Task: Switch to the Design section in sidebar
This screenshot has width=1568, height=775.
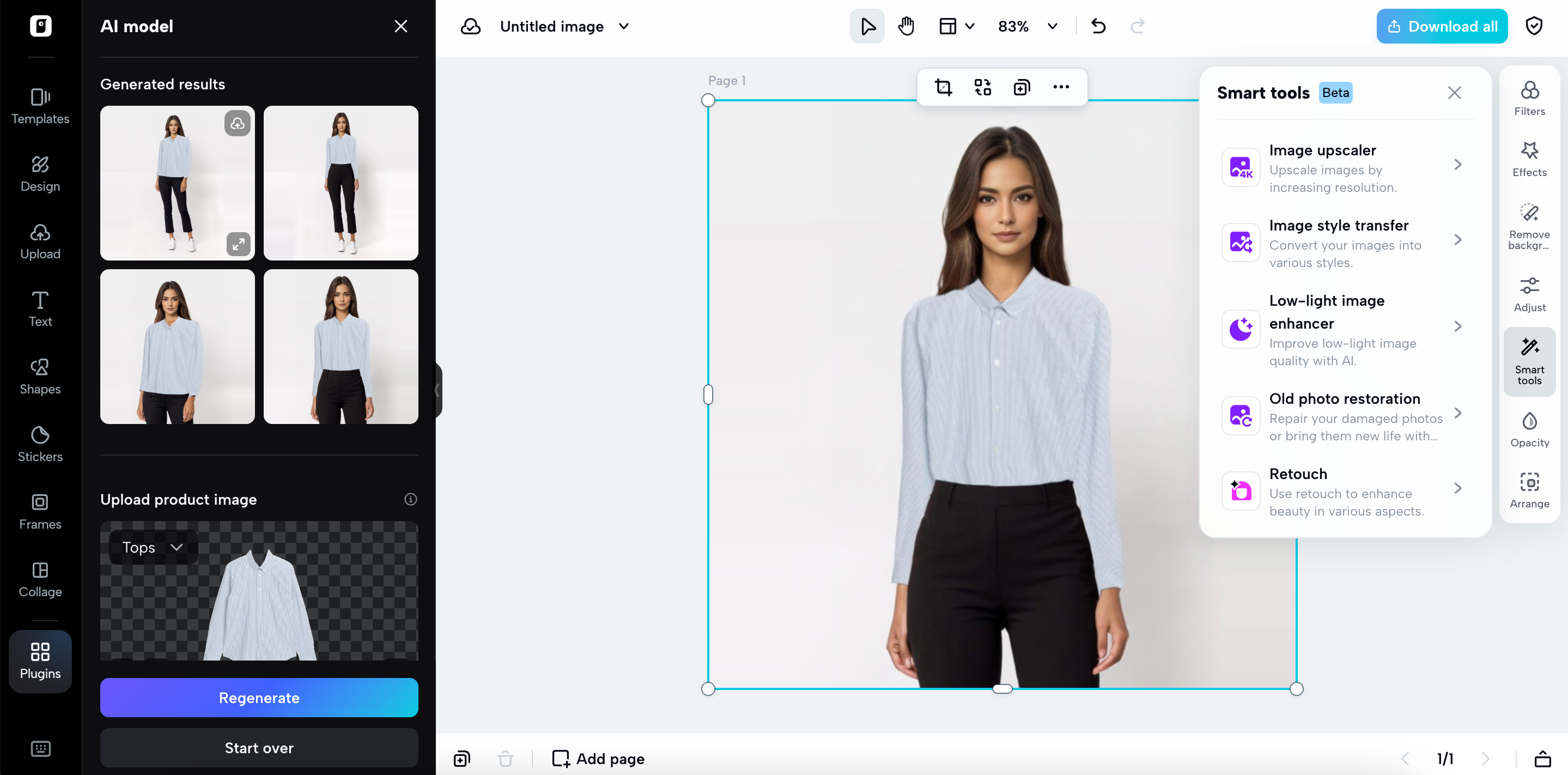Action: pos(40,173)
